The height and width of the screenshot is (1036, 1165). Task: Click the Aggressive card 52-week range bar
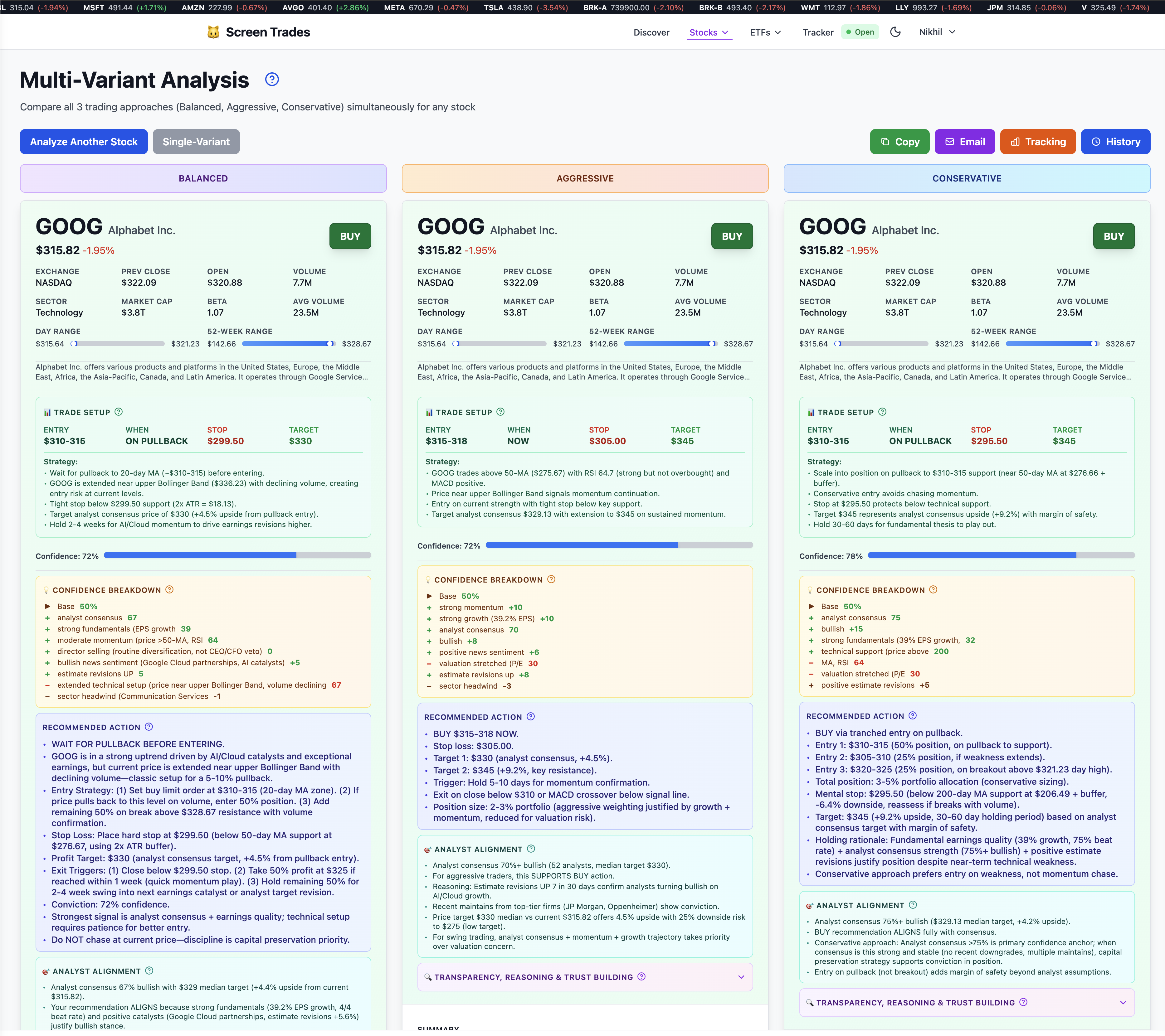click(671, 344)
